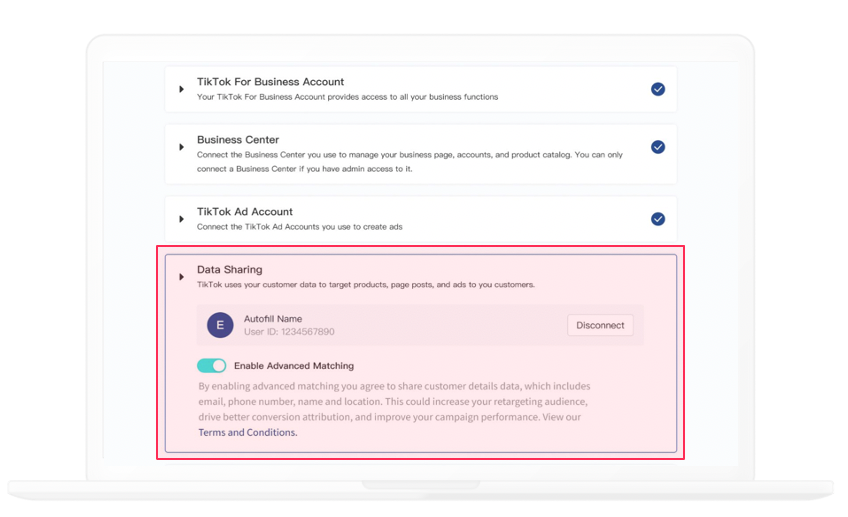Click the TikTok For Business Account checkmark icon

point(658,89)
